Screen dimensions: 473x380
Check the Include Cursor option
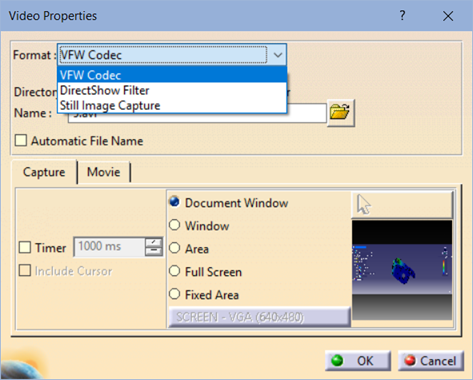pos(25,271)
